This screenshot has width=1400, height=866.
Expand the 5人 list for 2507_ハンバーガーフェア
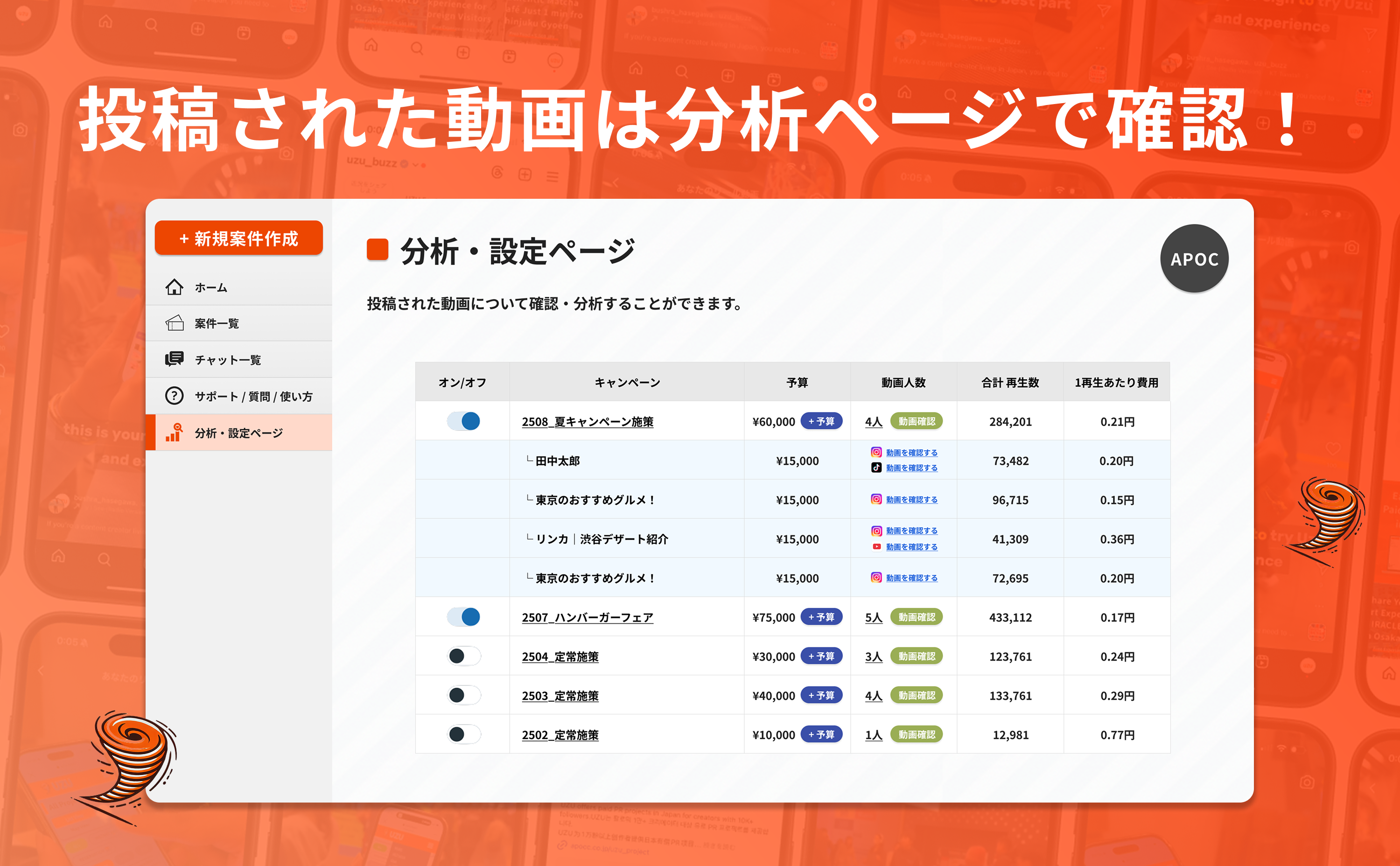point(873,617)
